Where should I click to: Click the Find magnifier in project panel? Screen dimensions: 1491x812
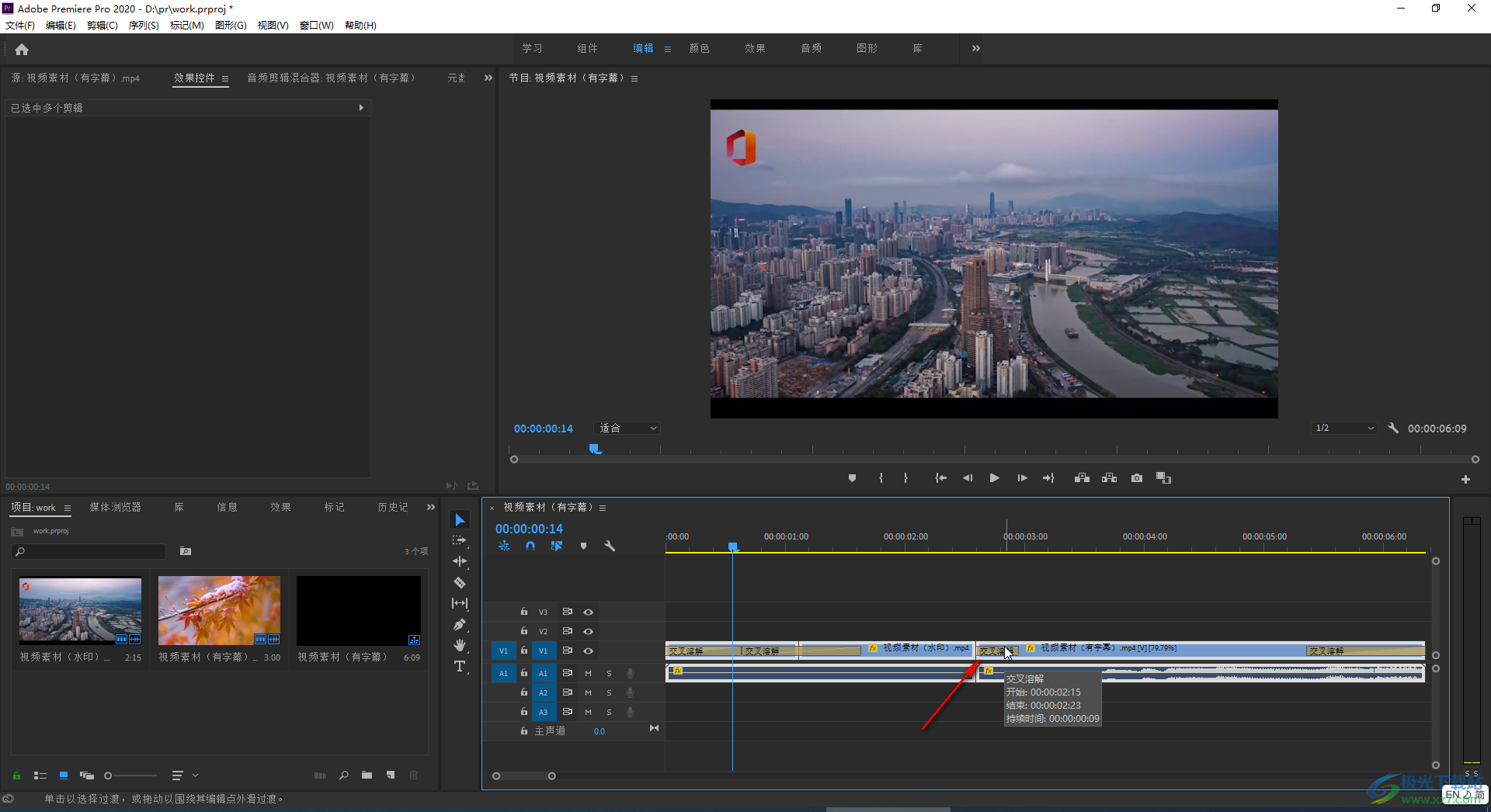pos(343,775)
